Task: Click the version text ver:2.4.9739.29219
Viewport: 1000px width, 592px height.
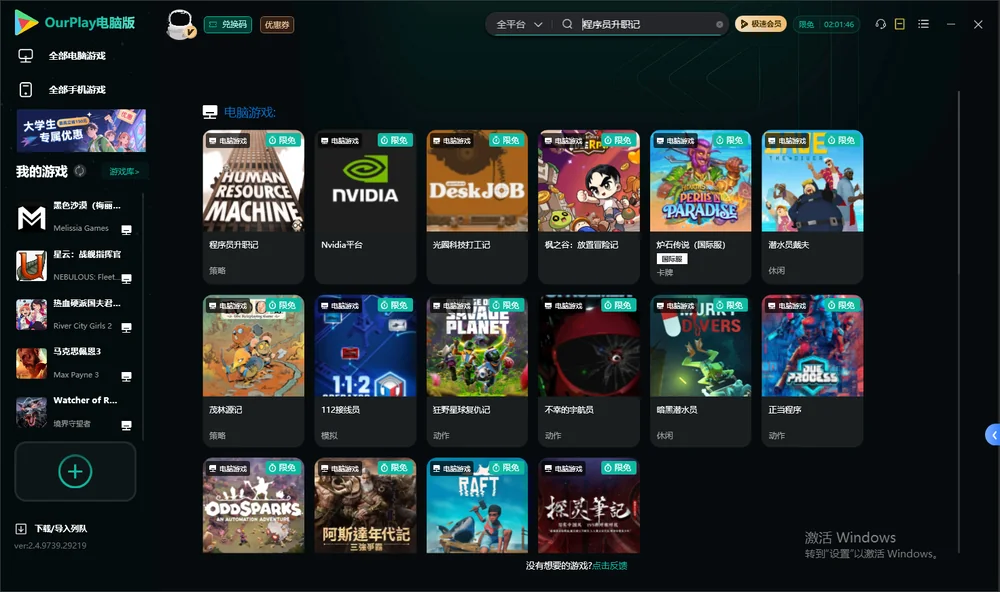Action: [x=50, y=545]
